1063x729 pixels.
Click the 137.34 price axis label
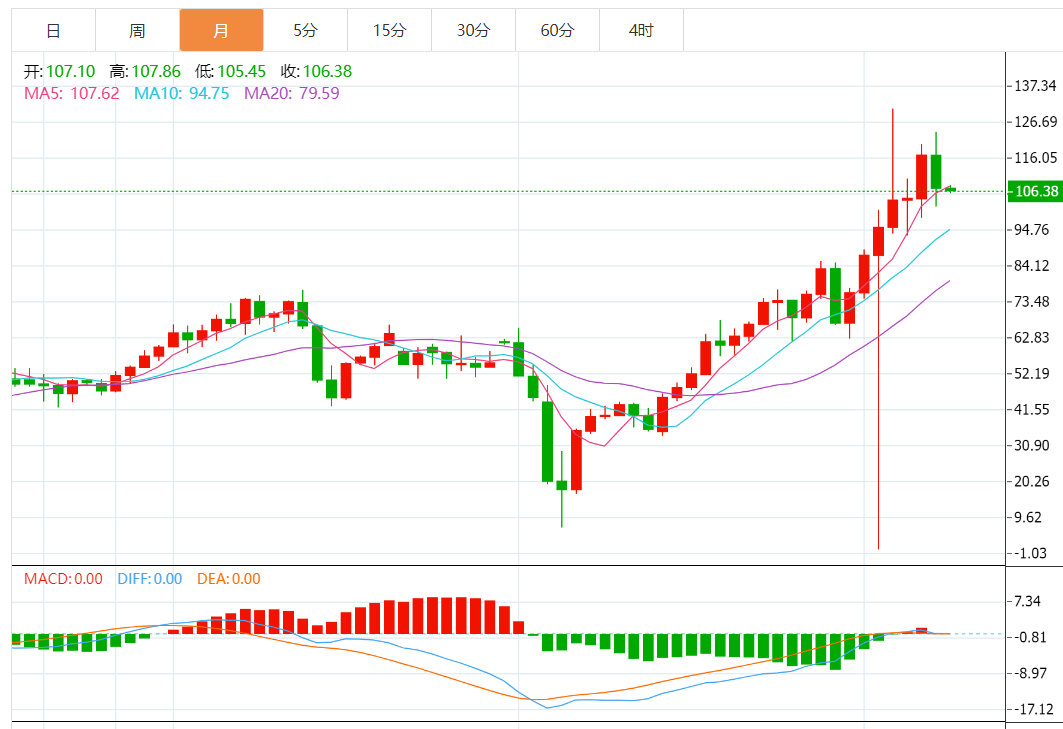1035,85
